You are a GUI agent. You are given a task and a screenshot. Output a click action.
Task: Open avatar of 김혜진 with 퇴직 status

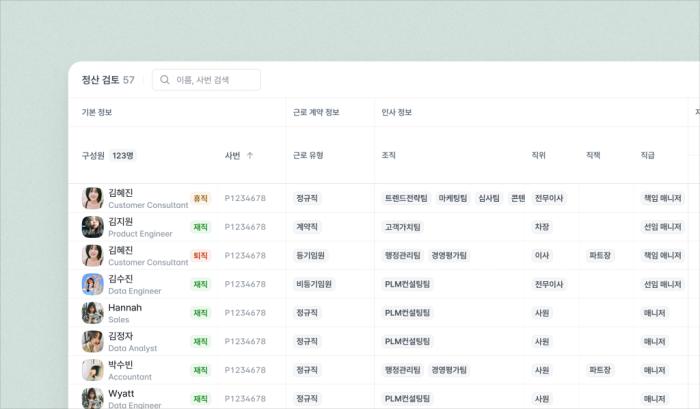point(93,255)
